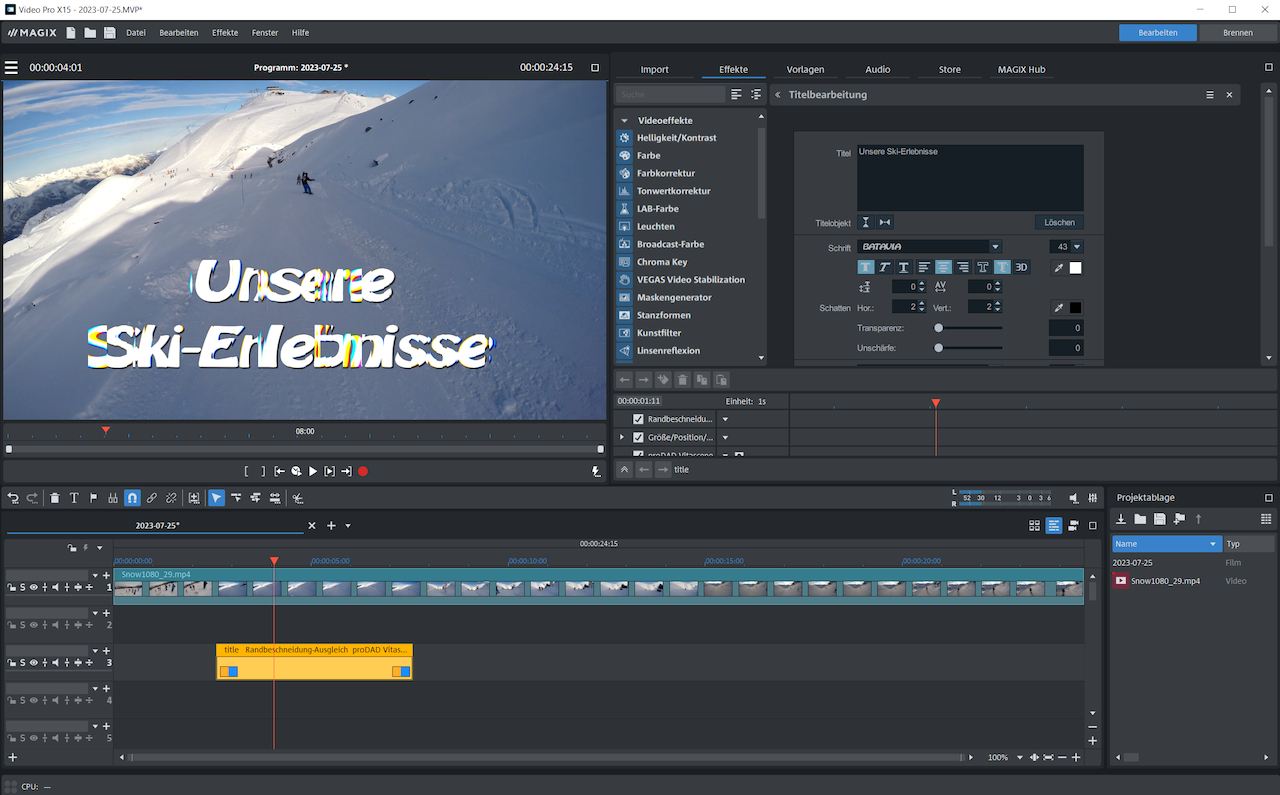Toggle the magnet snapping tool

click(132, 498)
